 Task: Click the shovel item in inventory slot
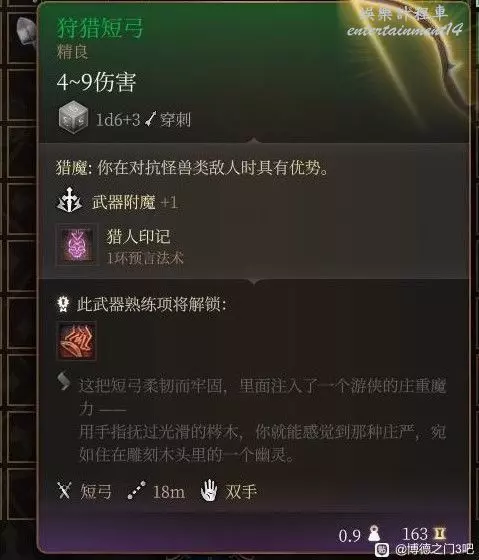(26, 30)
